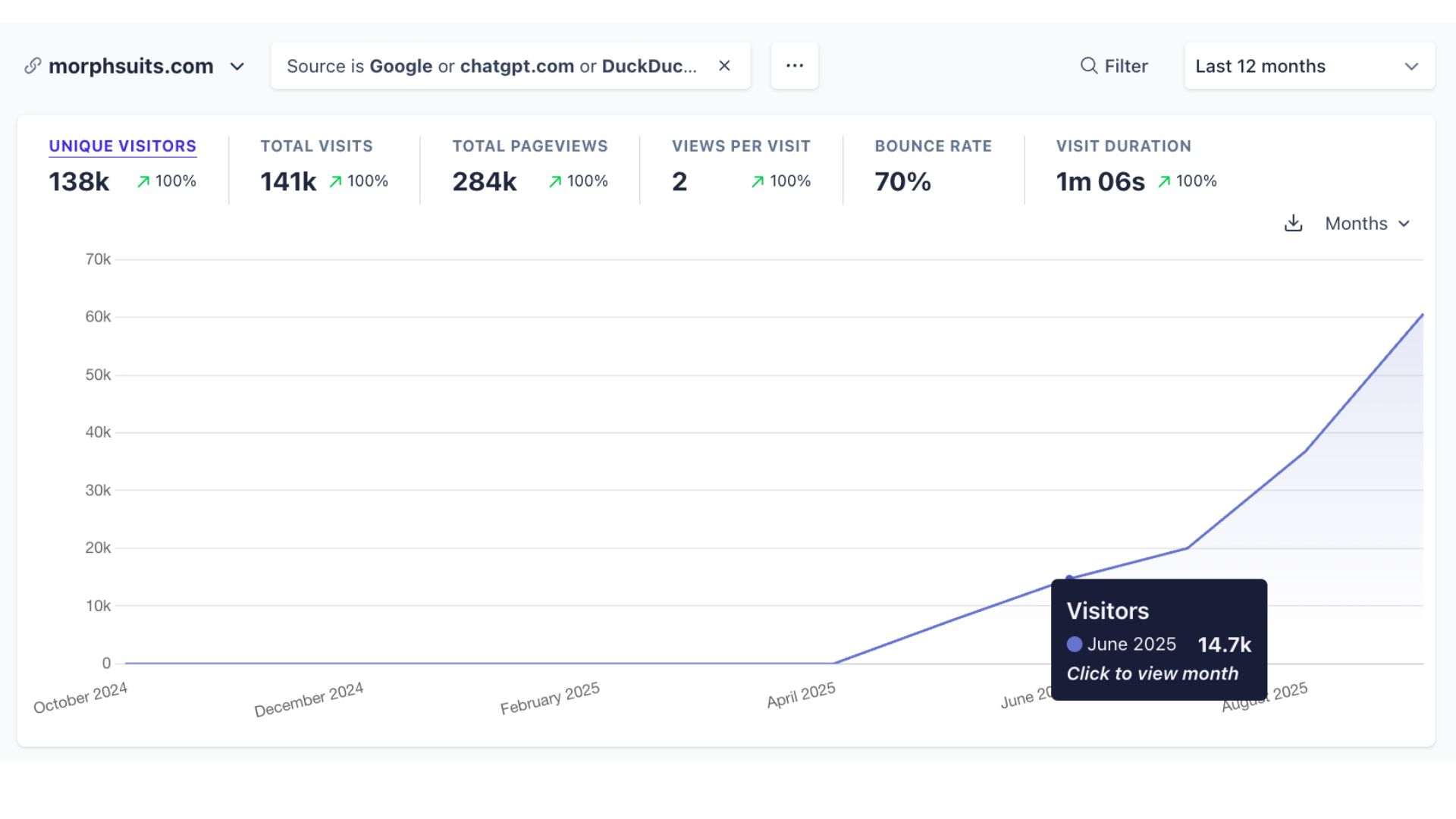The width and height of the screenshot is (1456, 819).
Task: Click the growth arrow beside Total Pageviews
Action: click(x=554, y=181)
